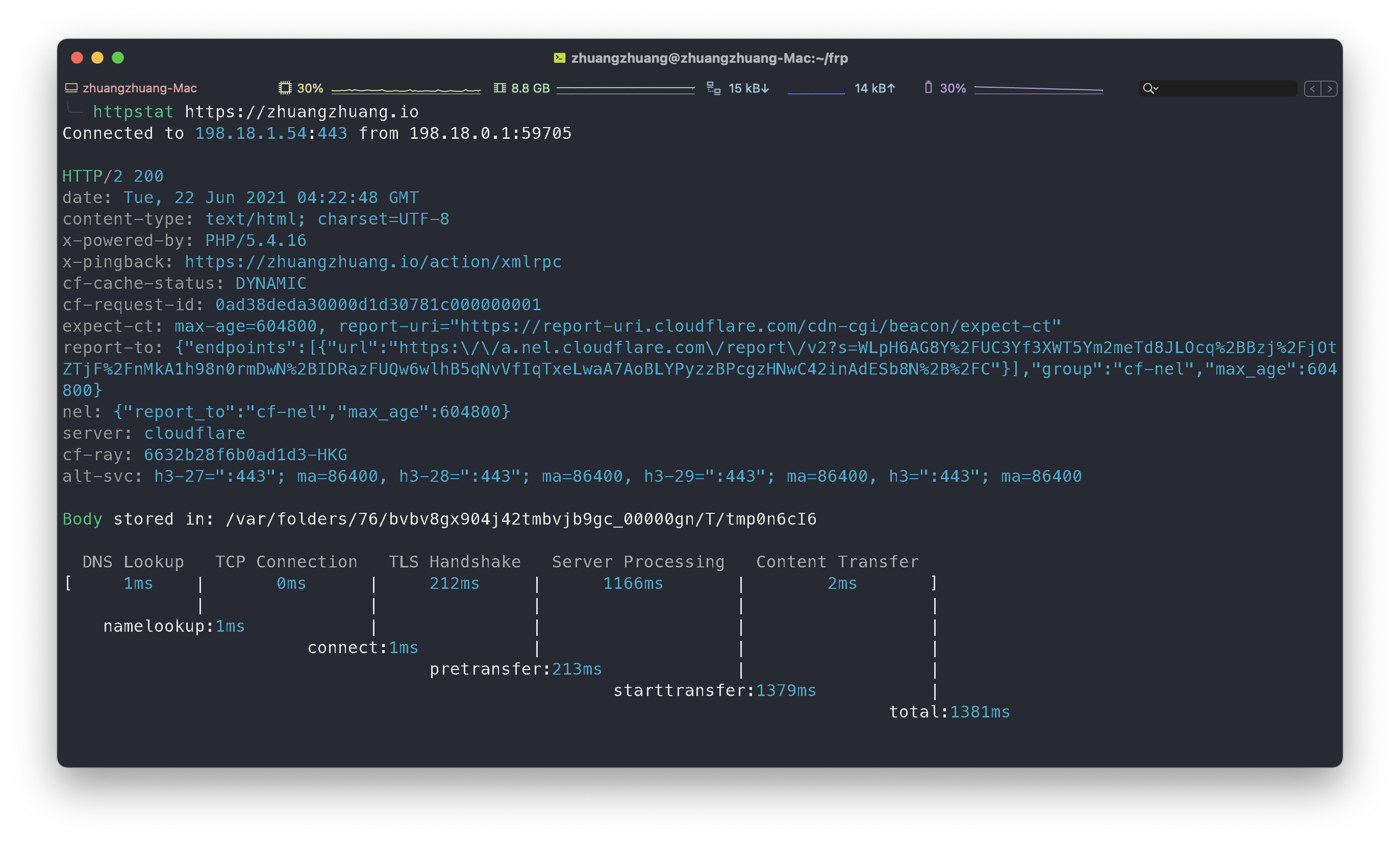The width and height of the screenshot is (1400, 843).
Task: Click inside the status bar search field
Action: click(x=1218, y=88)
